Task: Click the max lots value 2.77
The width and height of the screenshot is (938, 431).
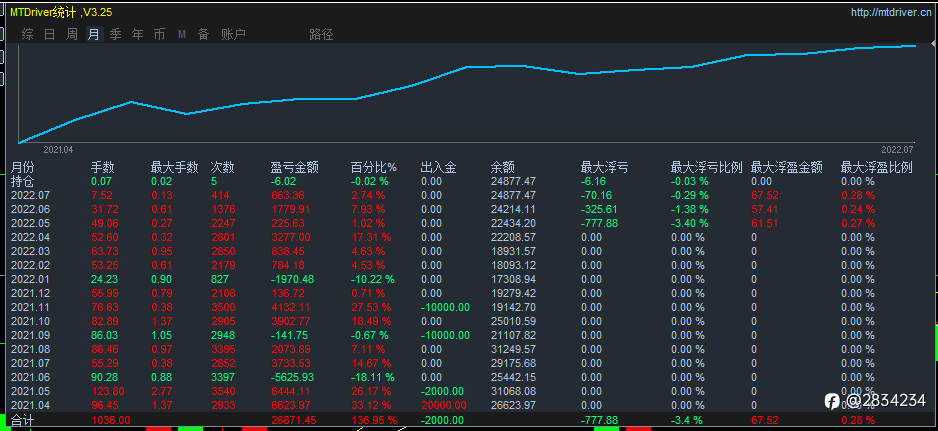Action: click(161, 391)
